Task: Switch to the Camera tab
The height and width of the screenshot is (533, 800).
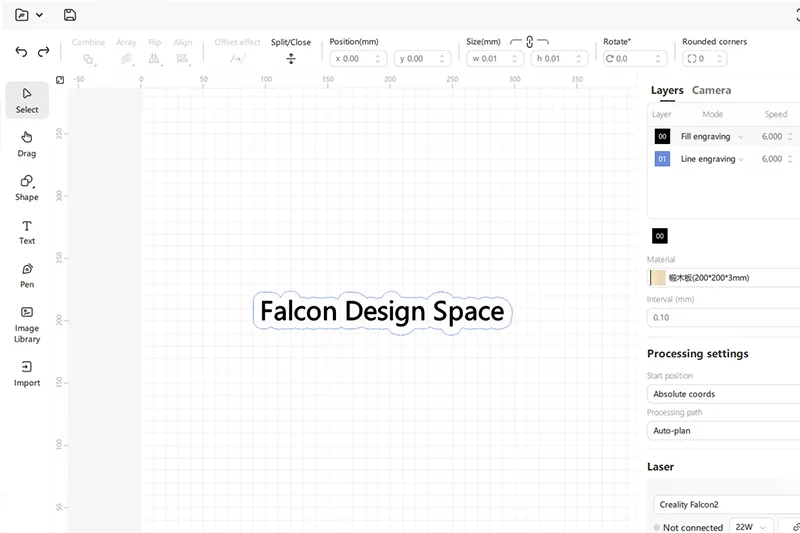Action: (x=711, y=90)
